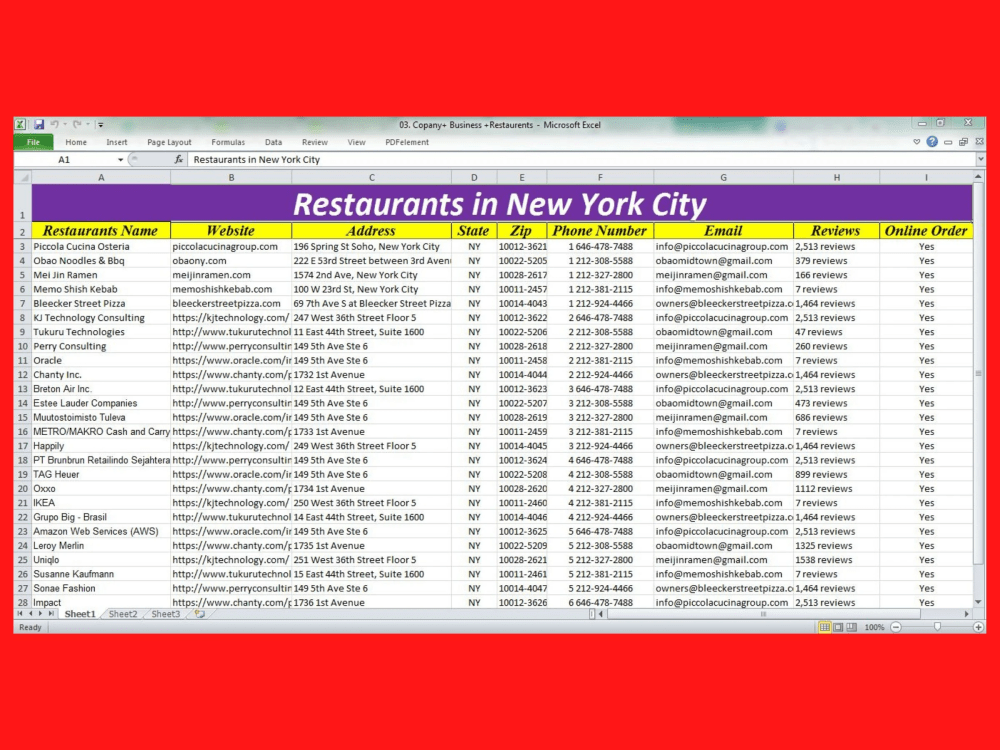Open the File tab
The height and width of the screenshot is (750, 1000).
coord(33,142)
